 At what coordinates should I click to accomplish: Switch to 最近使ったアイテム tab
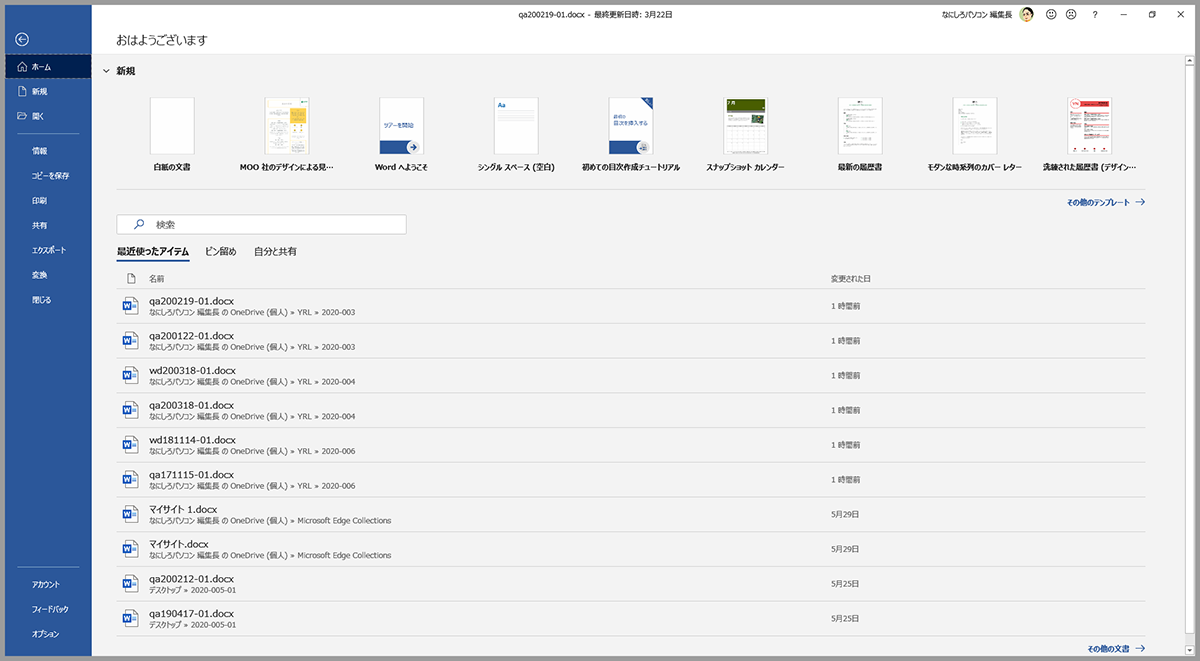[x=153, y=252]
